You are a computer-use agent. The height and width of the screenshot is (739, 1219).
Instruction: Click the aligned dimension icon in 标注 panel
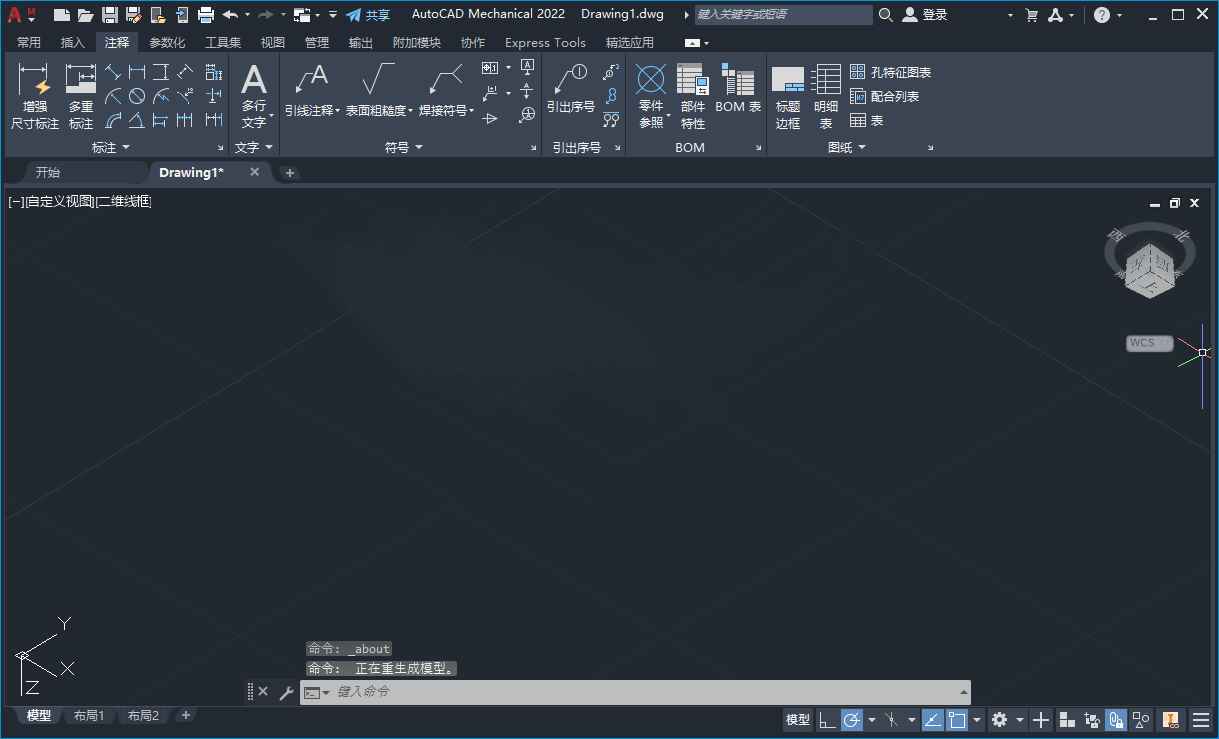coord(113,72)
